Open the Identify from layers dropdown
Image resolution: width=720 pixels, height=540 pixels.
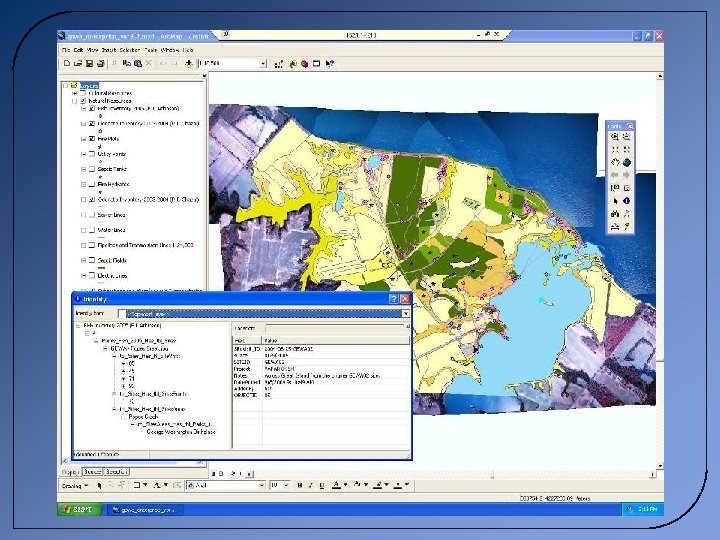pos(405,314)
